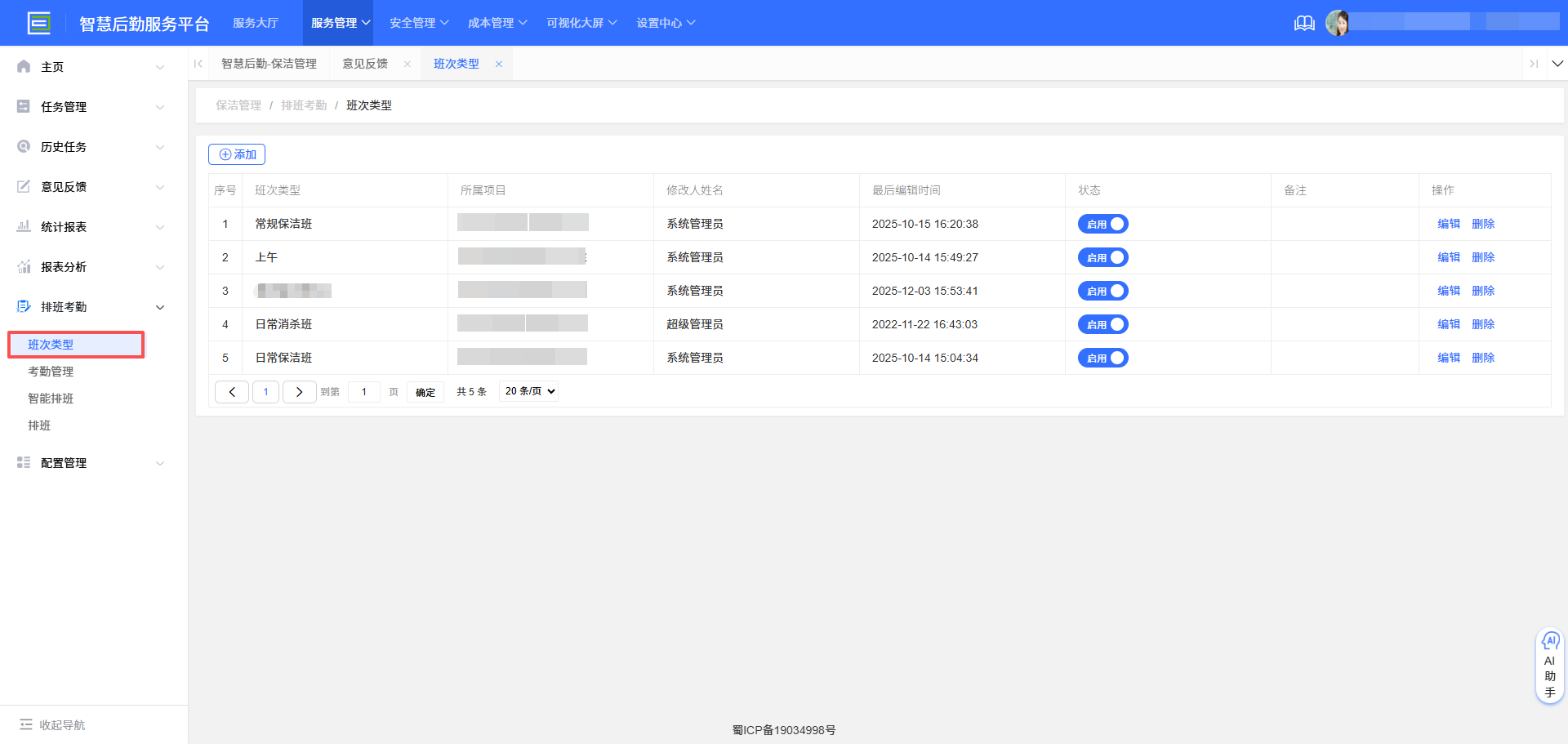This screenshot has width=1568, height=744.
Task: Click the 排班考勤 sidebar icon
Action: coord(24,306)
